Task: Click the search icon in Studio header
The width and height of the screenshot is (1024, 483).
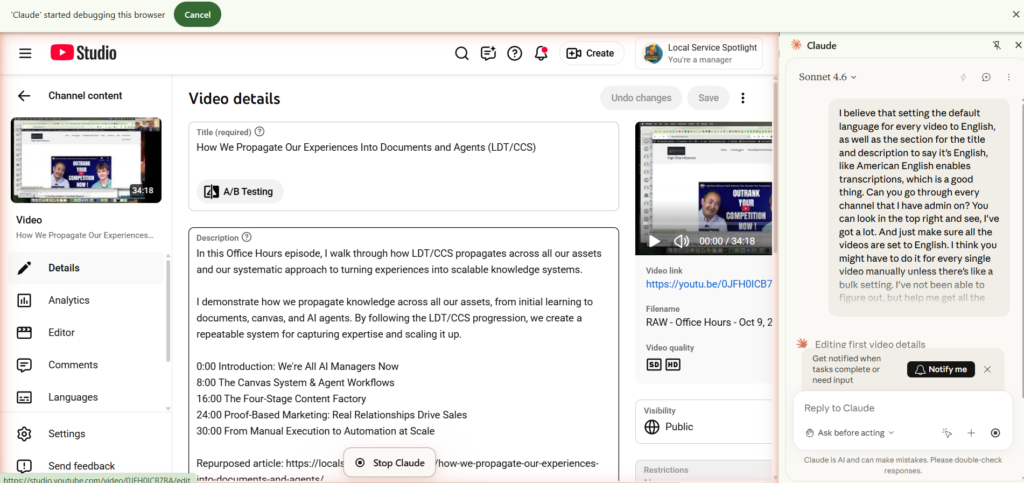Action: [462, 53]
